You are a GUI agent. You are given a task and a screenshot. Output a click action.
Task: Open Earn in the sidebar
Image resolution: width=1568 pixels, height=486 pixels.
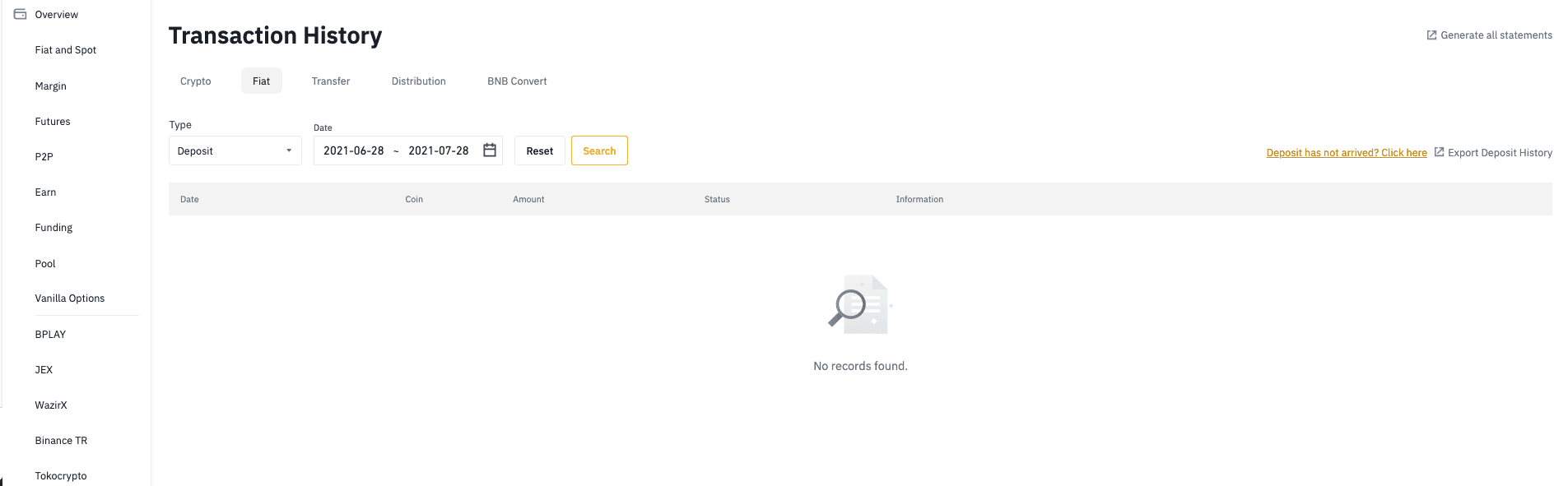(46, 192)
